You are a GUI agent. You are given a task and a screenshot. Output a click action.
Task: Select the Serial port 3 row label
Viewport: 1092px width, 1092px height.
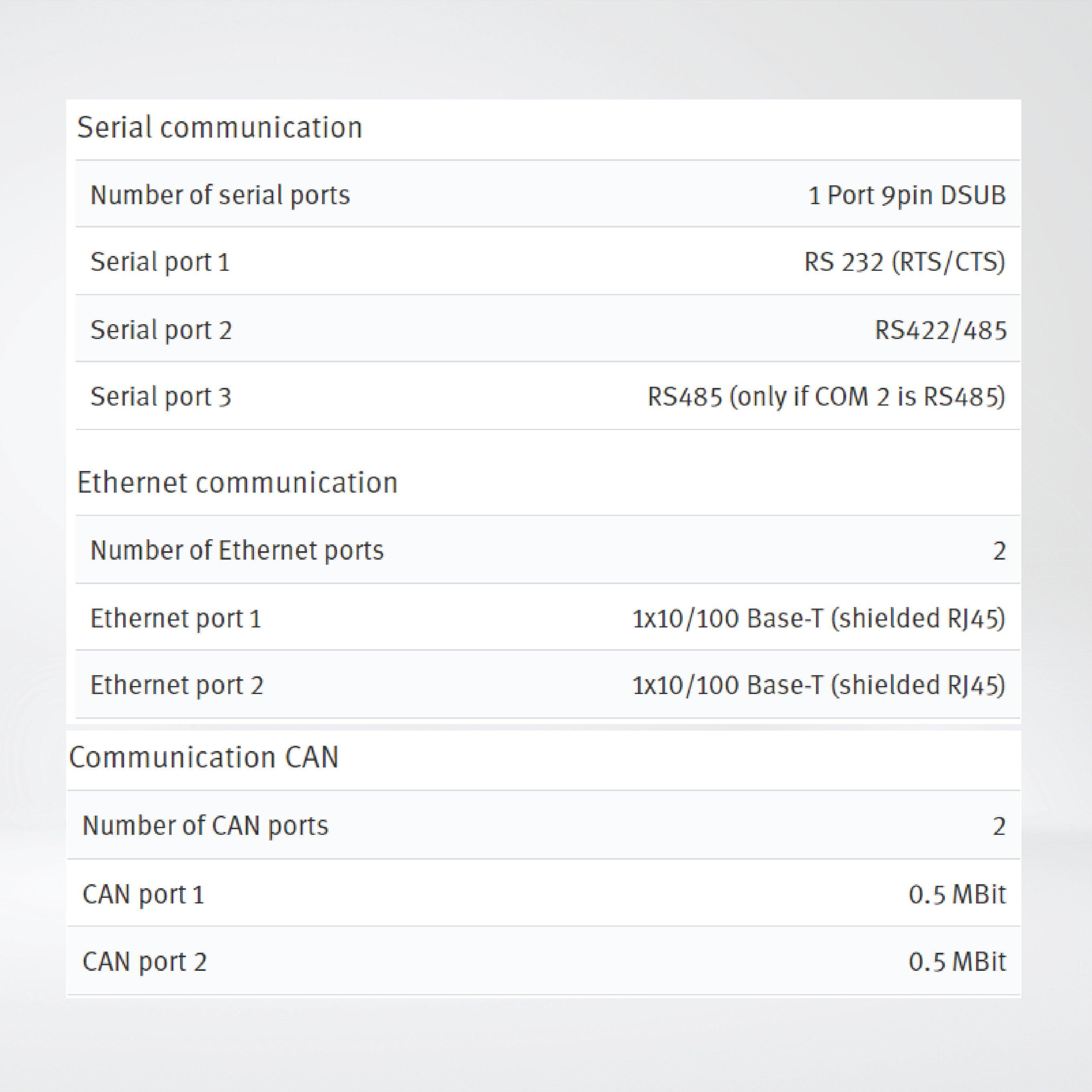[161, 397]
